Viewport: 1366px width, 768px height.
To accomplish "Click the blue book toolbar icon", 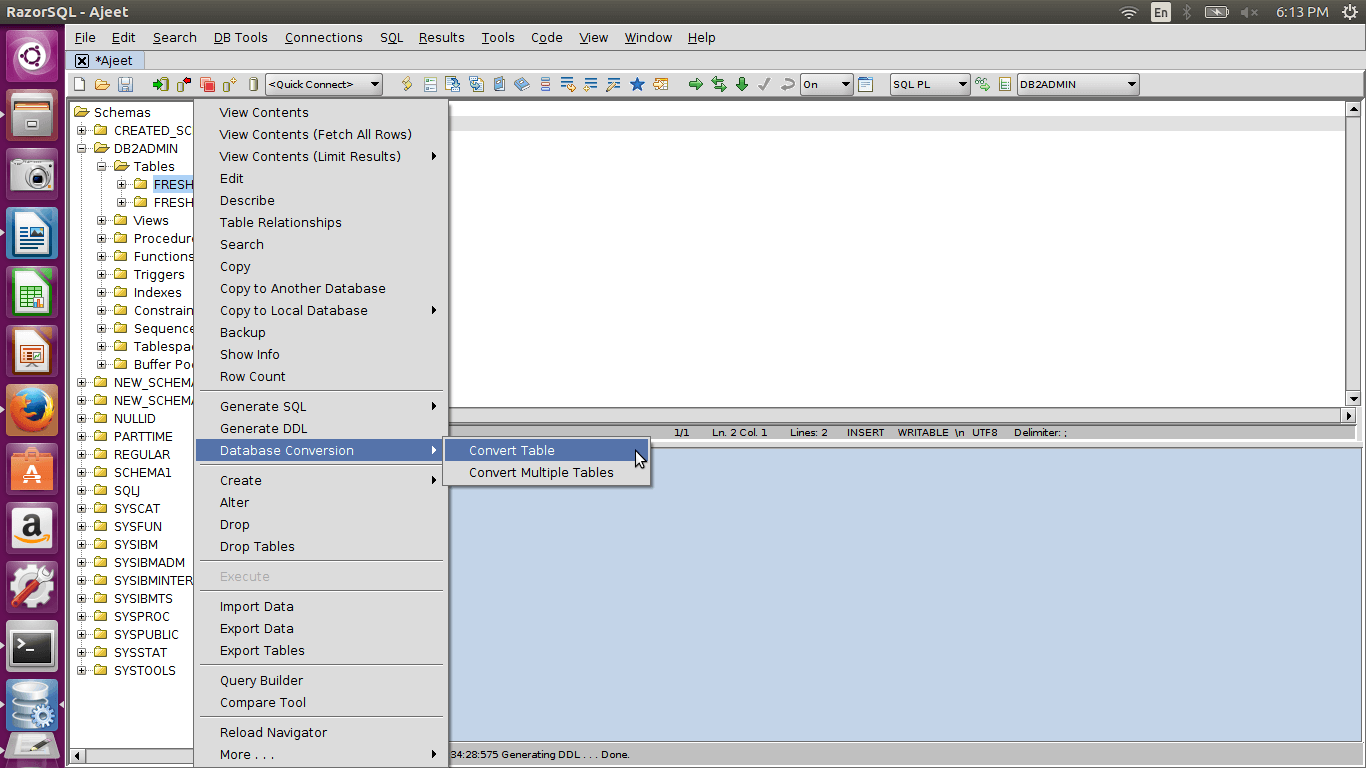I will click(522, 84).
